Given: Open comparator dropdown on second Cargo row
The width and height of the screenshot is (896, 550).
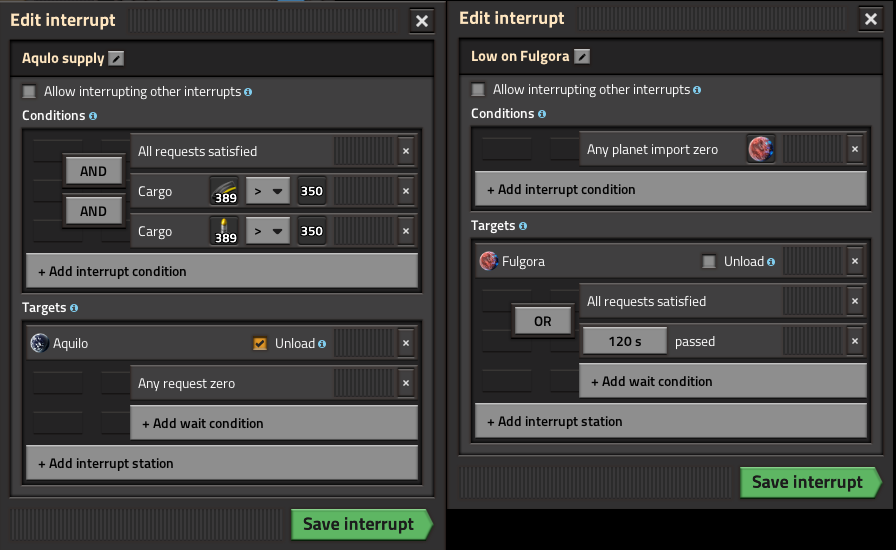Looking at the screenshot, I should tap(268, 231).
